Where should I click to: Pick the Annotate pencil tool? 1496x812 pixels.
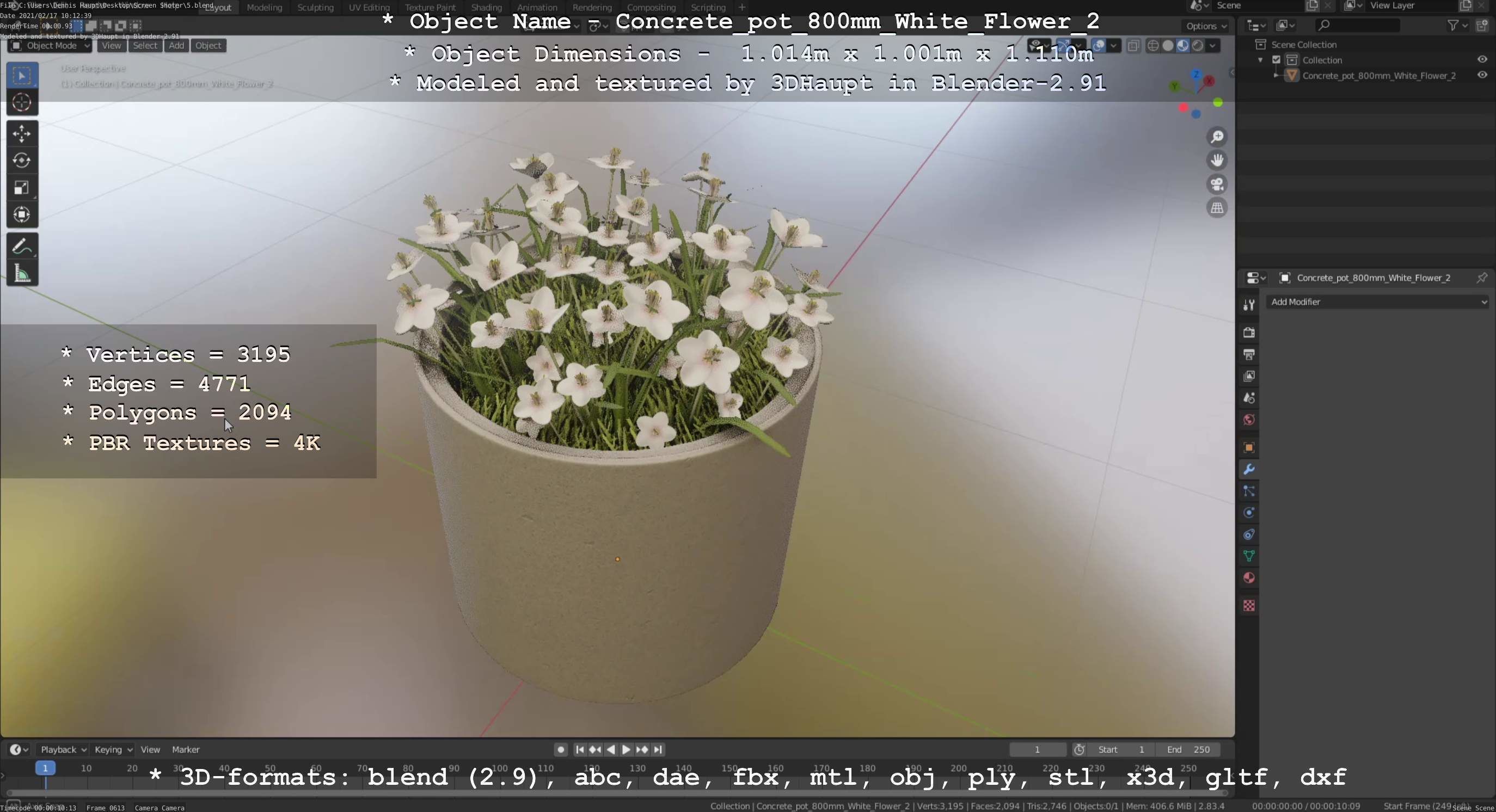(x=22, y=247)
